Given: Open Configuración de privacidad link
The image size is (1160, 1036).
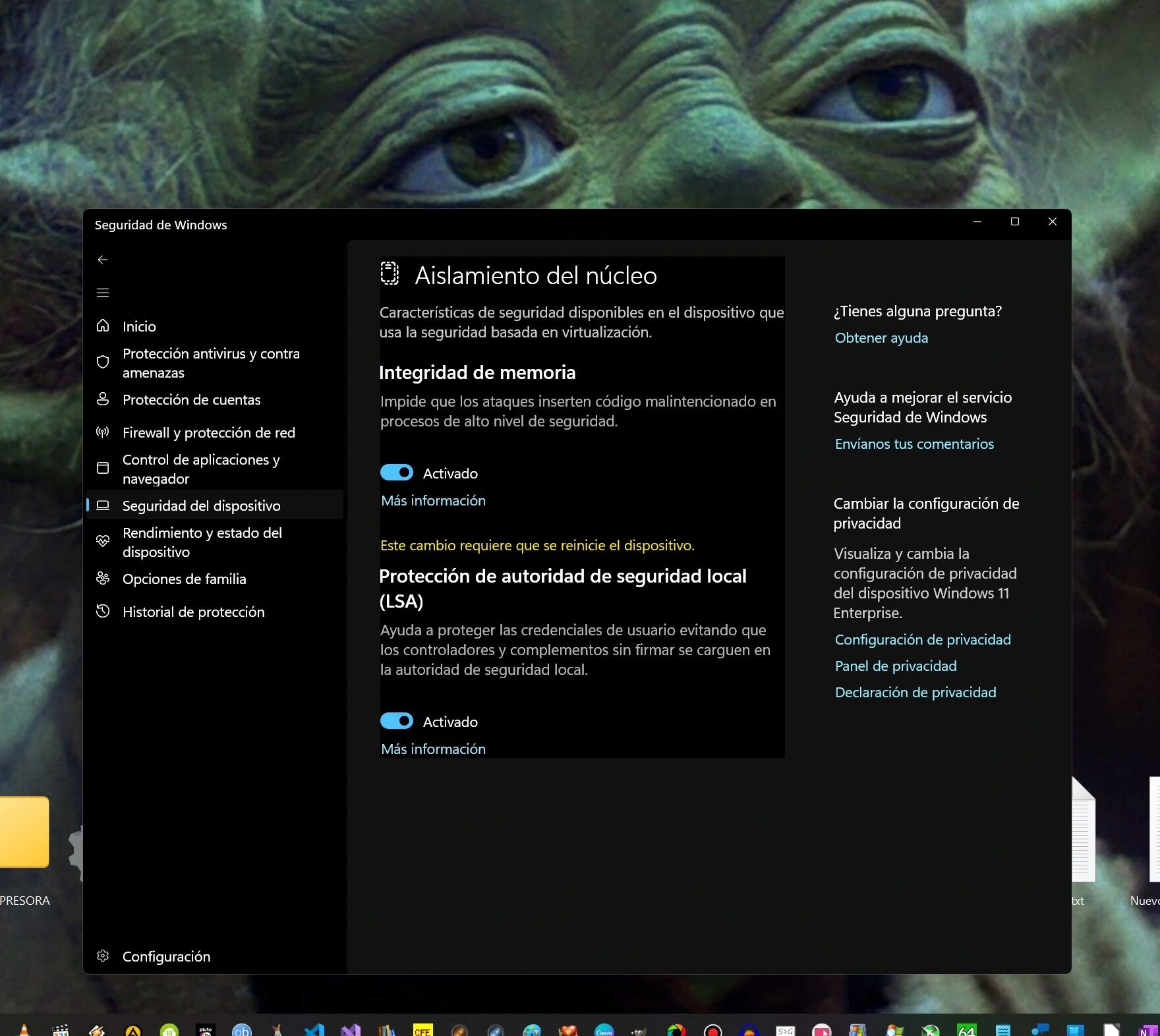Looking at the screenshot, I should [923, 639].
